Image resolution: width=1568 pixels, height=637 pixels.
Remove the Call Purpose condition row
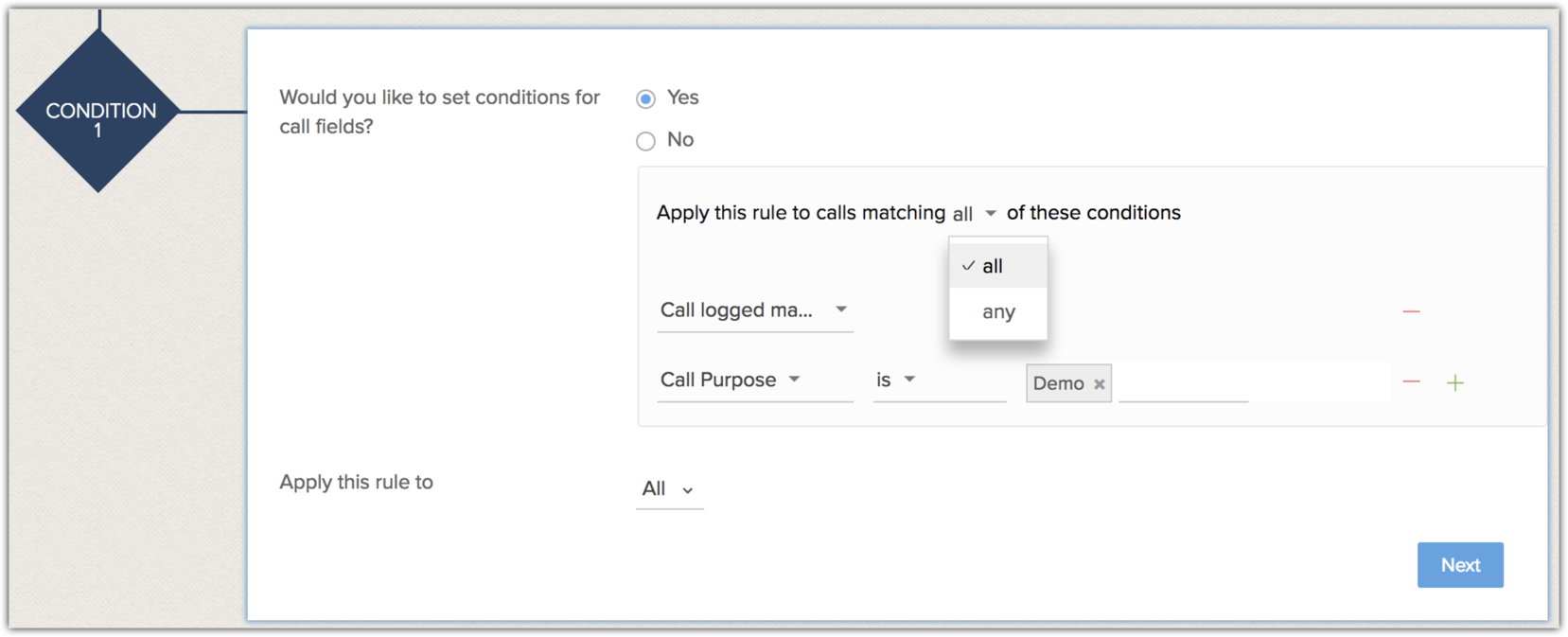click(x=1411, y=381)
